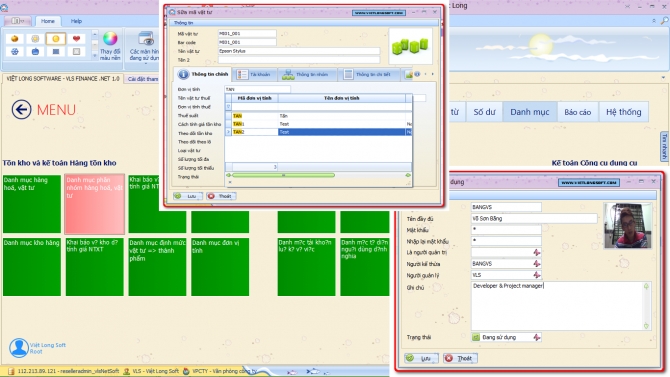Click the application logo in the title bar
The image size is (670, 377).
[4, 8]
